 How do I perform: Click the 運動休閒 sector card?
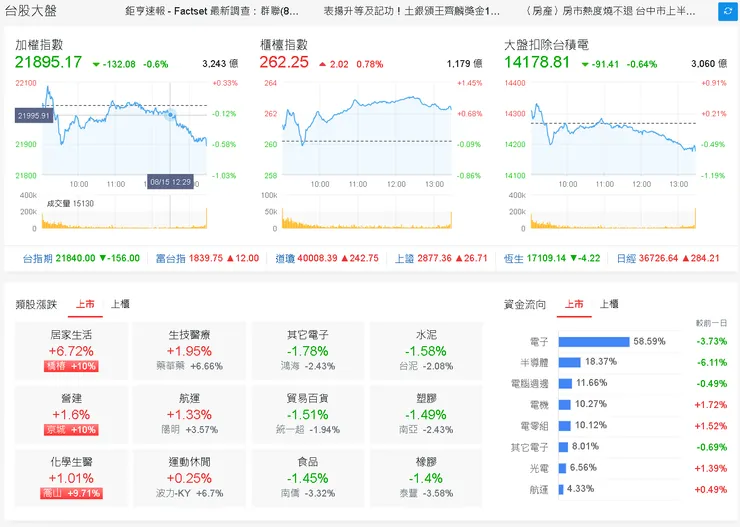[x=189, y=478]
